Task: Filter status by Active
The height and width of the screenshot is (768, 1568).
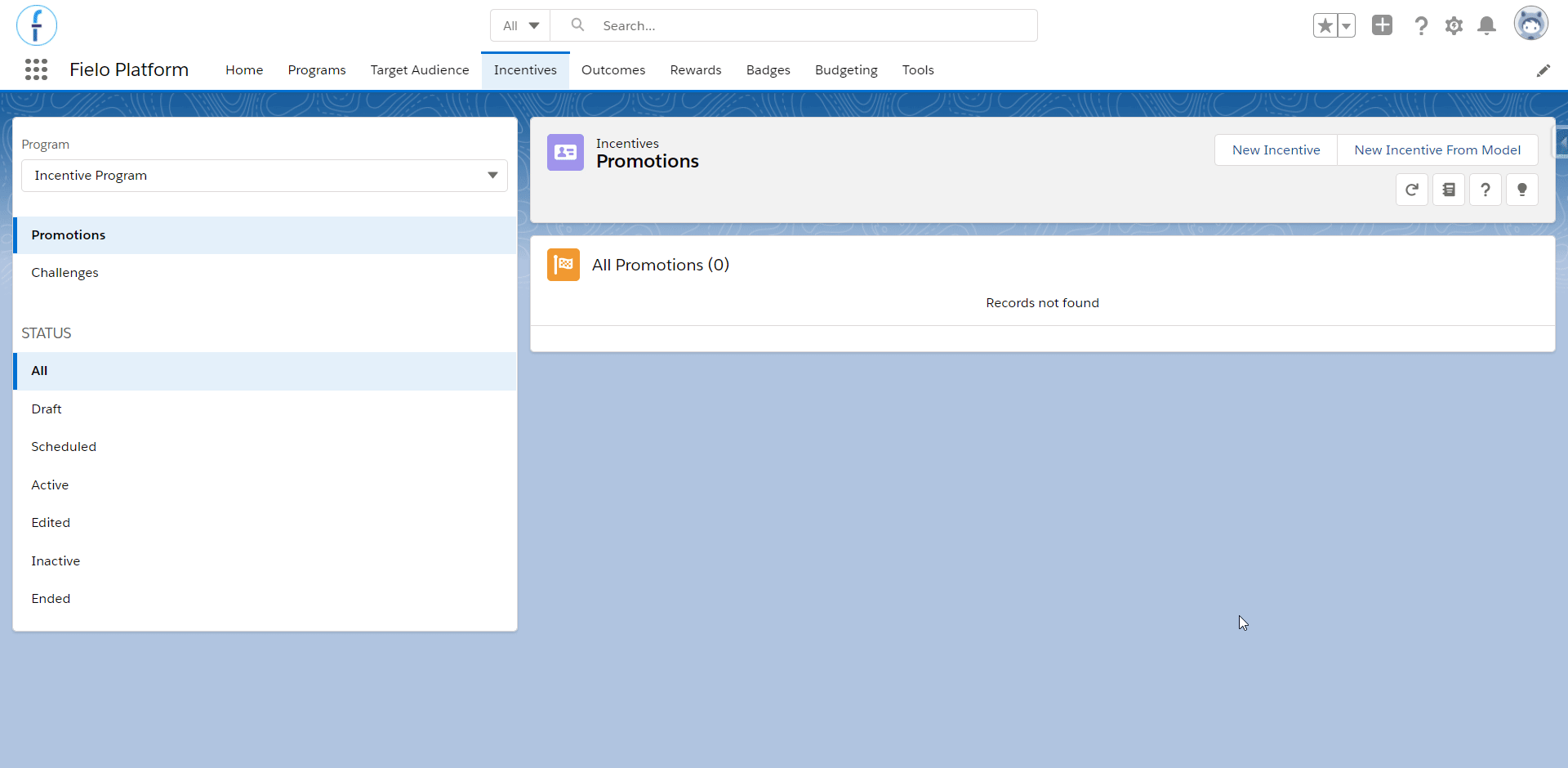Action: (x=265, y=485)
